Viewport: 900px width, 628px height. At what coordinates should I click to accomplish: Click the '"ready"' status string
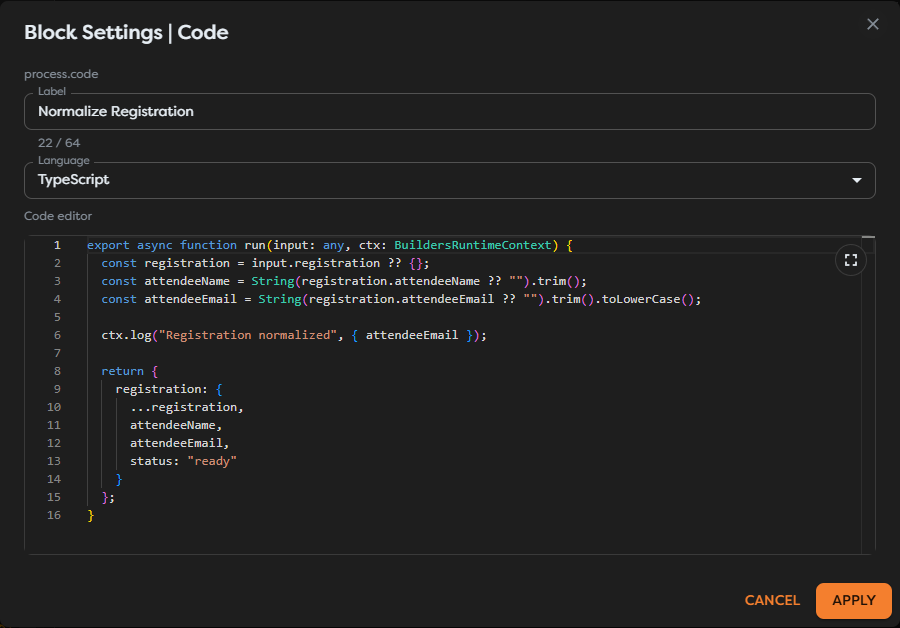pos(212,461)
